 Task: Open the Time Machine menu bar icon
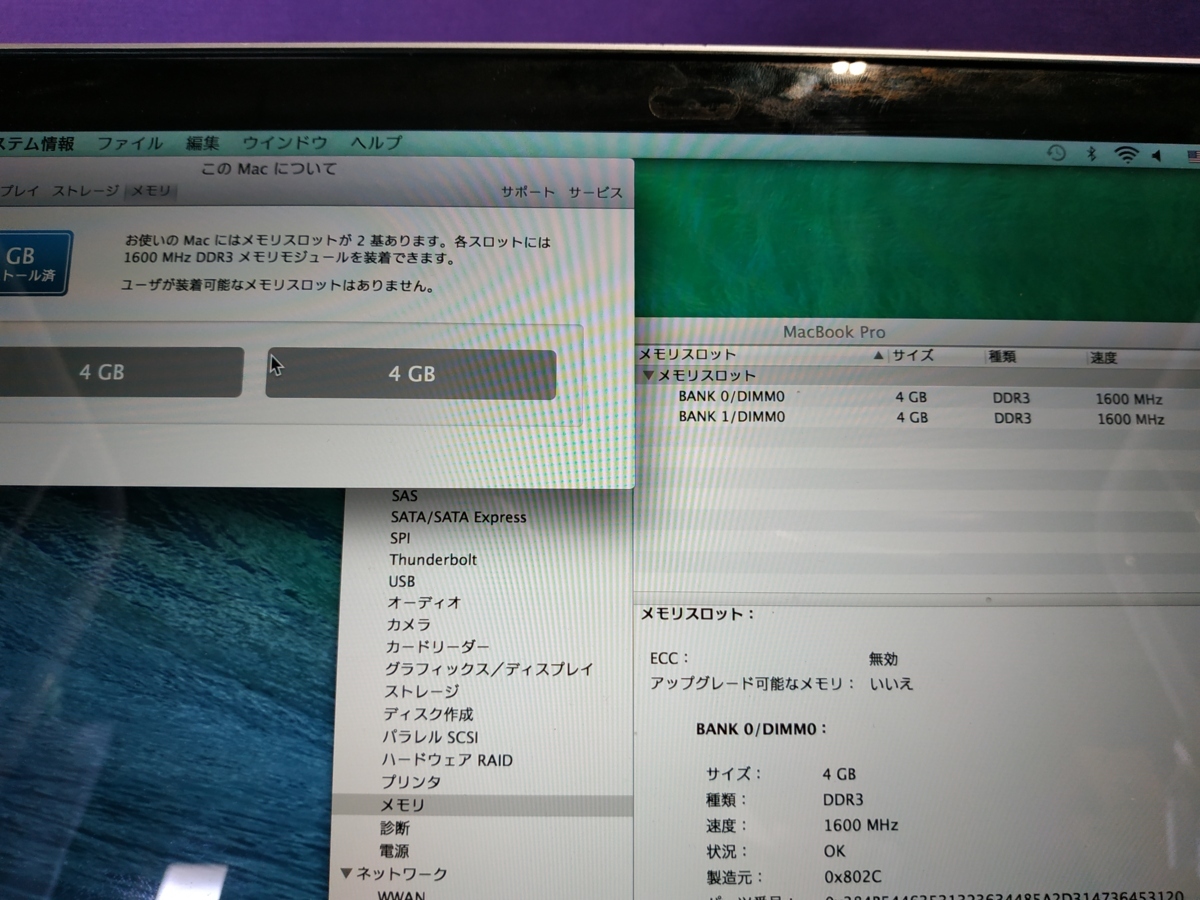(x=1056, y=153)
